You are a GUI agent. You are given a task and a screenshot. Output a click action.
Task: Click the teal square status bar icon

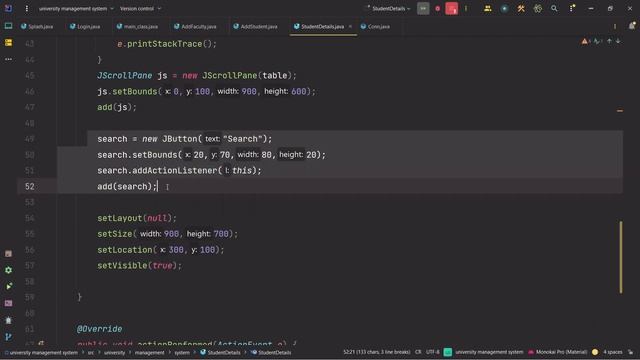[448, 352]
